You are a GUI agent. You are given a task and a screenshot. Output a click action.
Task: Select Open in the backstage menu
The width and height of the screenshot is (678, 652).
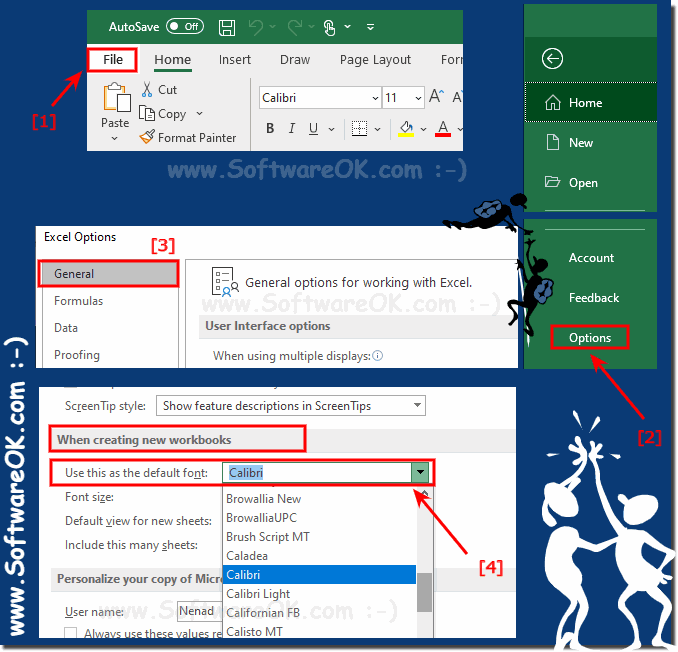tap(591, 182)
